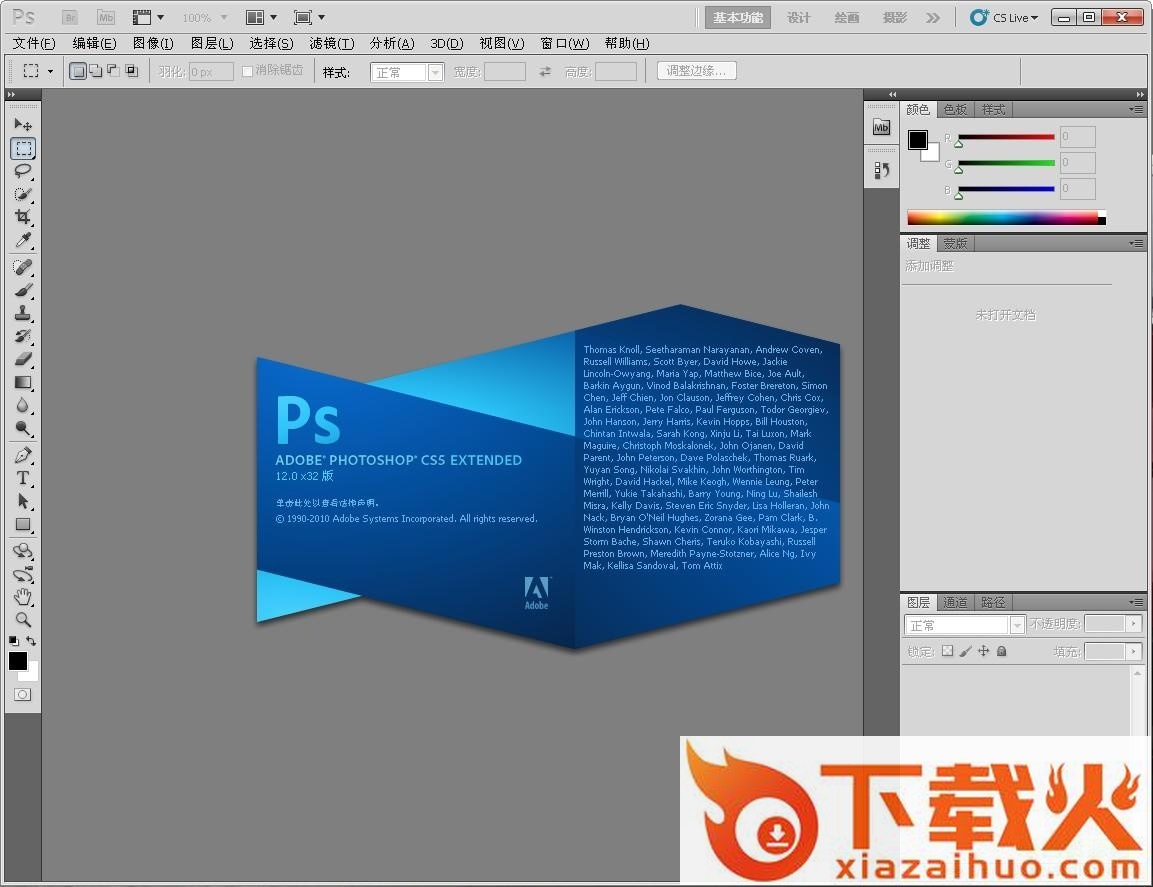Select the Eyedropper tool
This screenshot has width=1153, height=887.
click(x=23, y=241)
